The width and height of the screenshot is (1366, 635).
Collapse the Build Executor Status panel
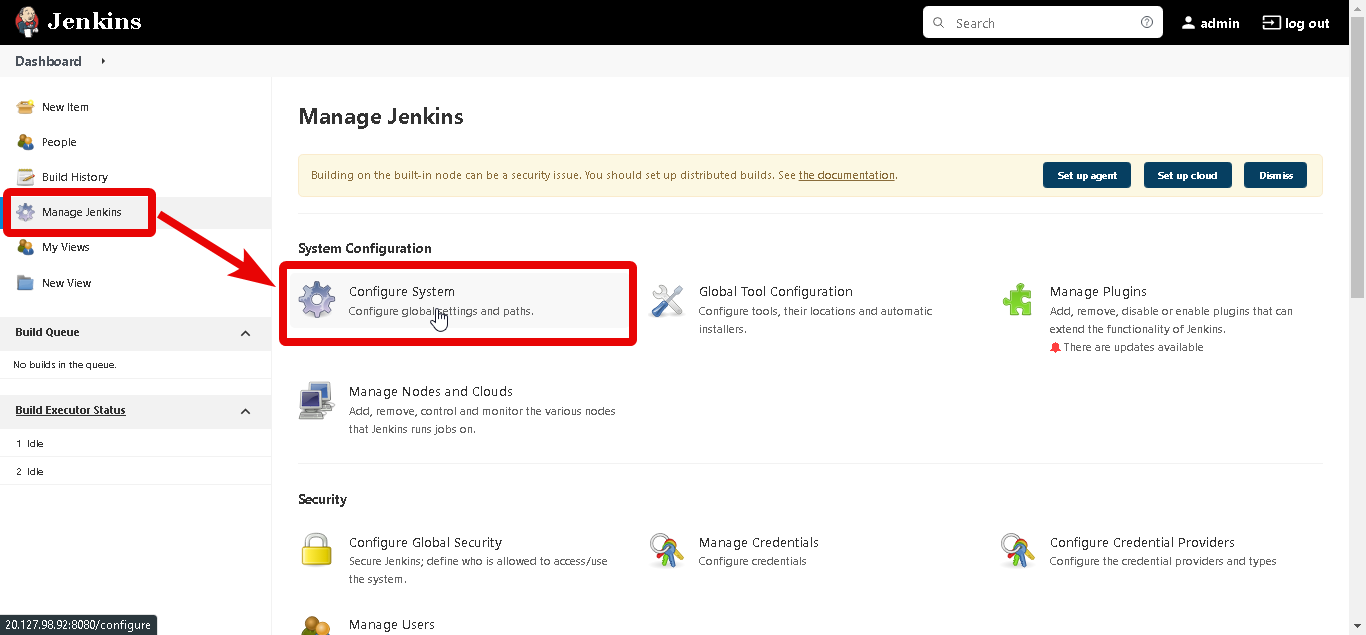click(246, 411)
